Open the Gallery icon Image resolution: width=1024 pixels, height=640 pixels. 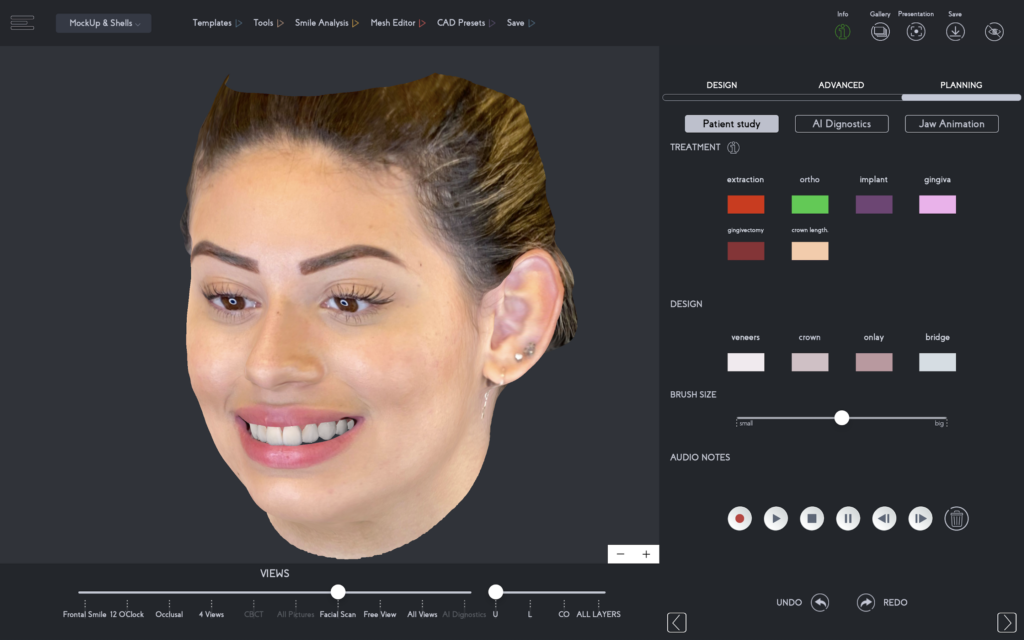[x=880, y=32]
